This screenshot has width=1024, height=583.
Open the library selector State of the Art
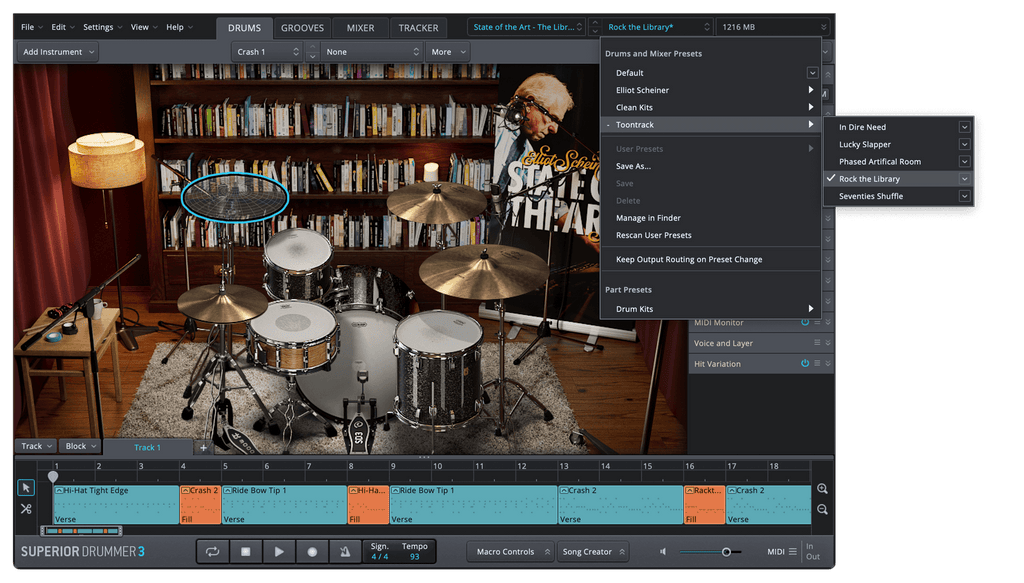point(526,27)
